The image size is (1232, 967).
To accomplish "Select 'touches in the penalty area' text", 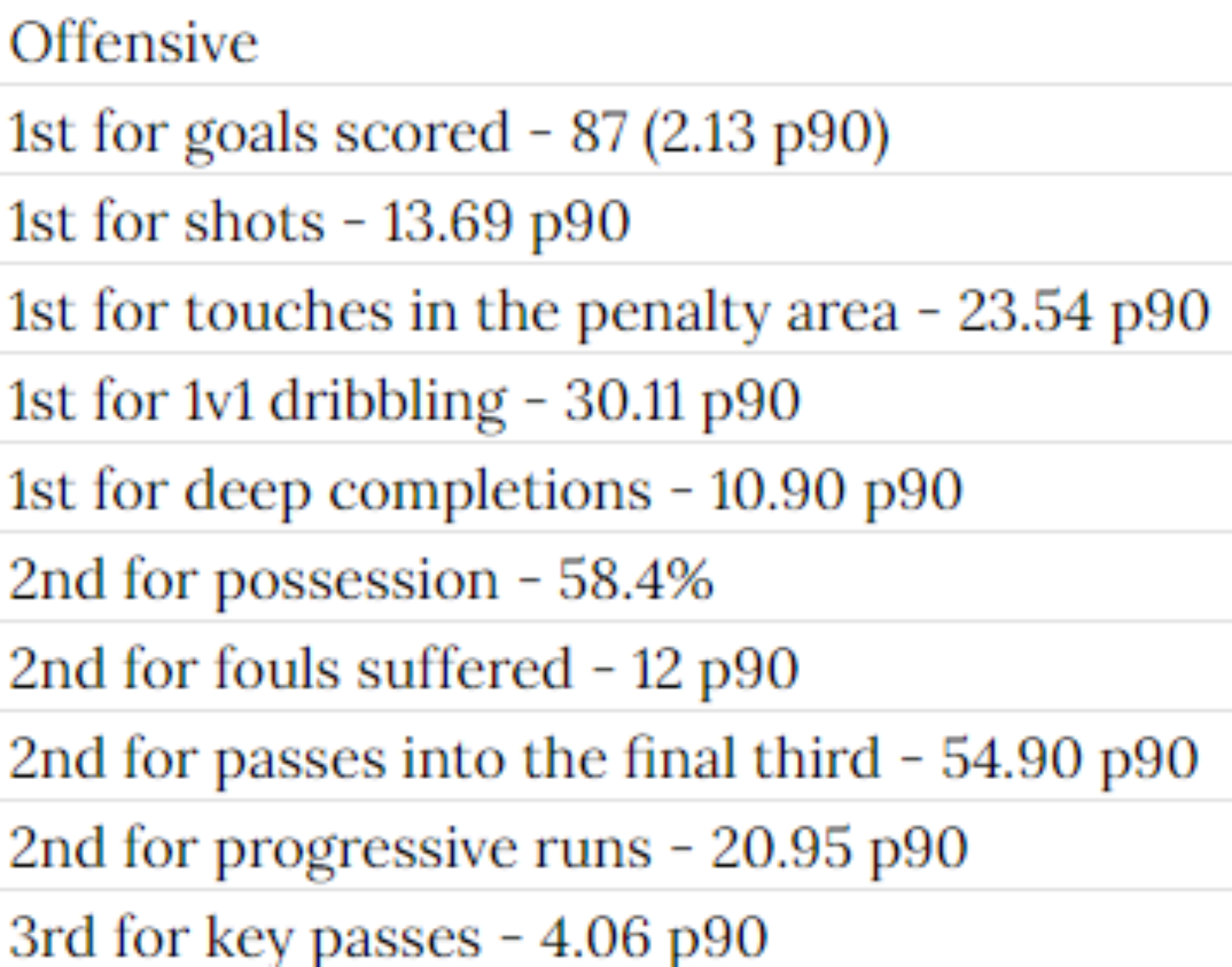I will click(542, 313).
